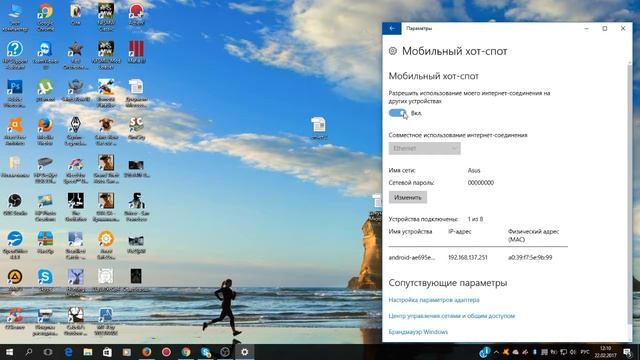Switch РУС input language indicator
This screenshot has width=640, height=360.
[585, 352]
